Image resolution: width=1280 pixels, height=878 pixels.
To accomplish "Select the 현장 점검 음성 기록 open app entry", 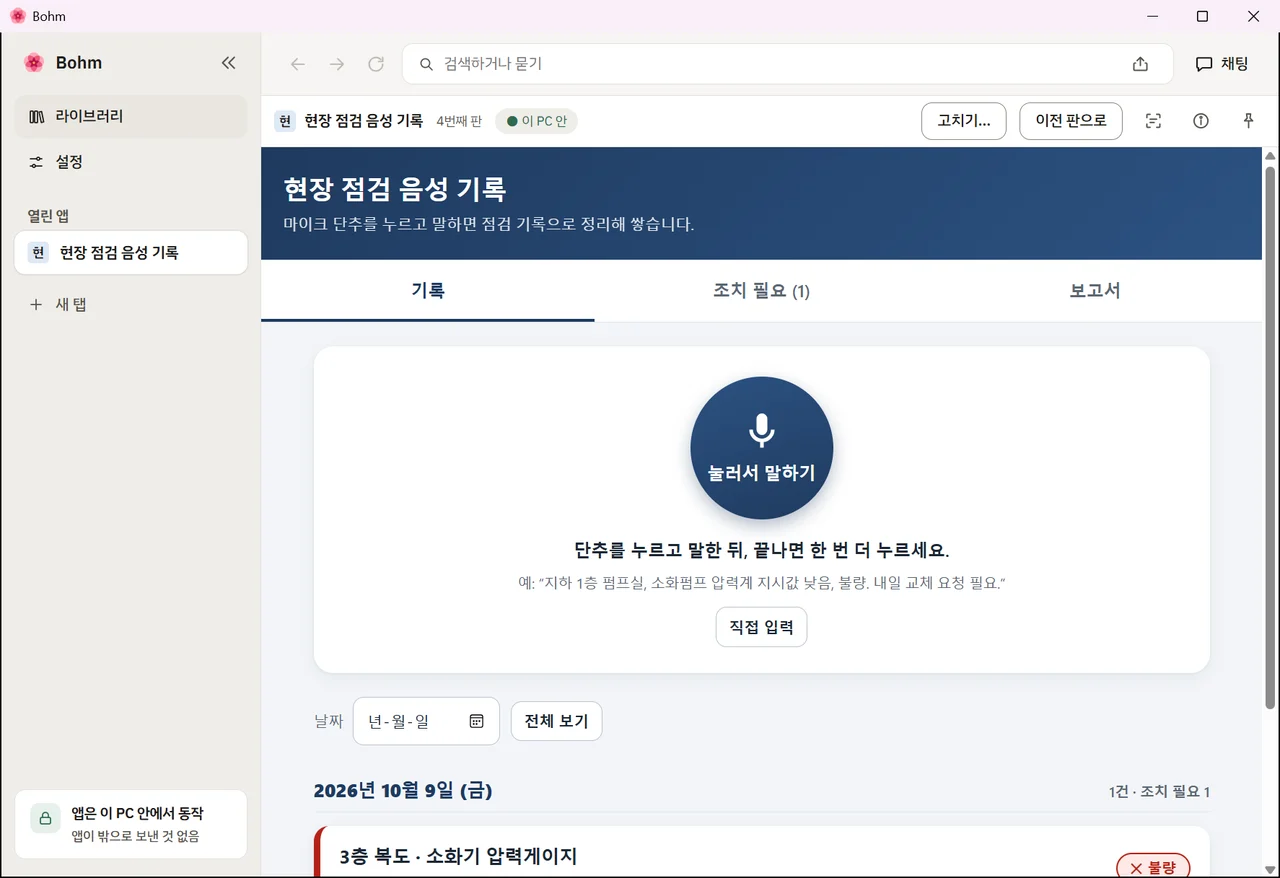I will pos(131,253).
